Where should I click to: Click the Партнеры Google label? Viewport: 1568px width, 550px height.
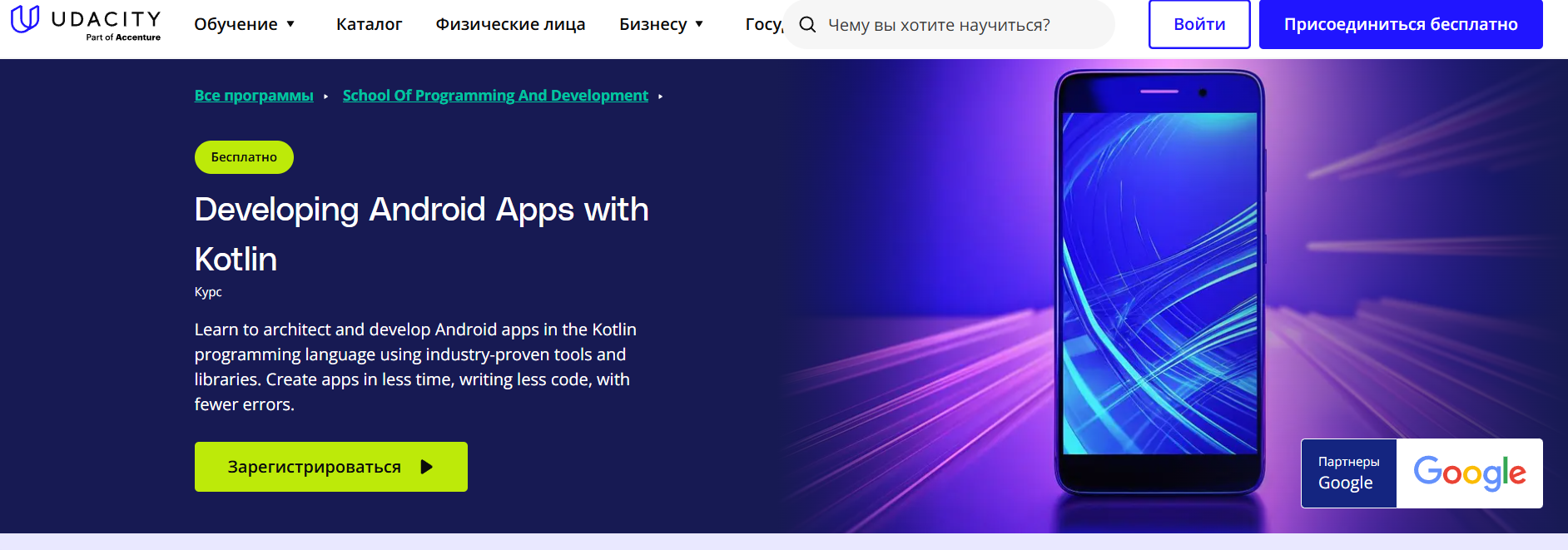[1348, 473]
